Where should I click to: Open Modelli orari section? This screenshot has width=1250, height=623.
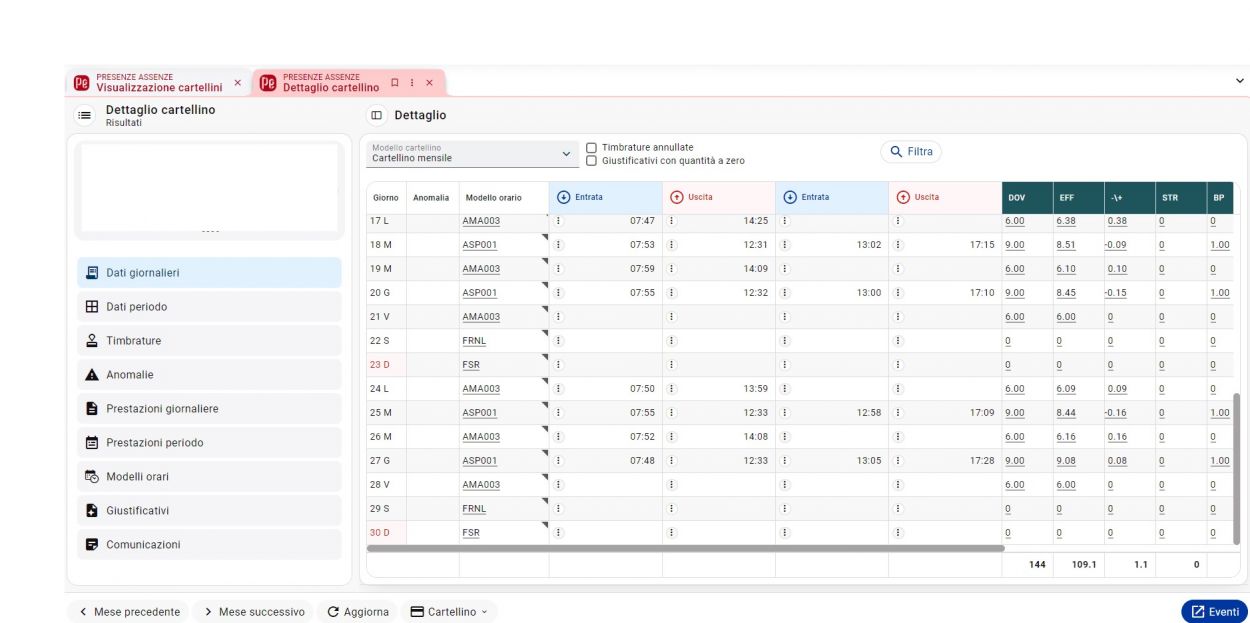coord(209,477)
